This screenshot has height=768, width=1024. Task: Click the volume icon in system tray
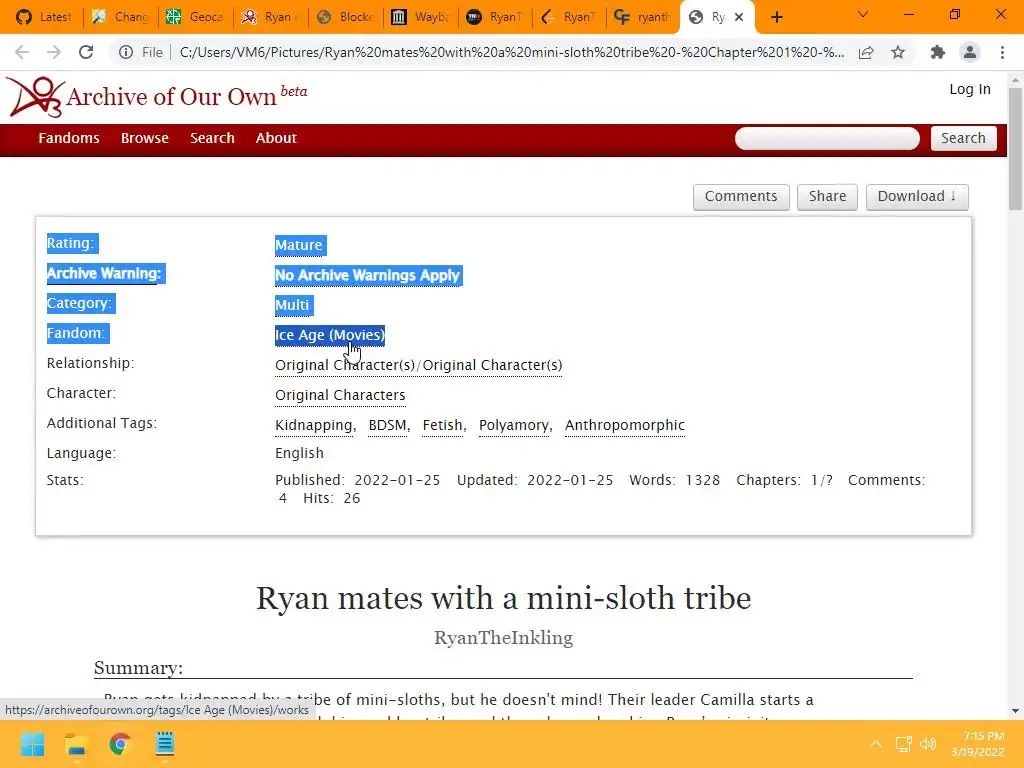pyautogui.click(x=928, y=744)
